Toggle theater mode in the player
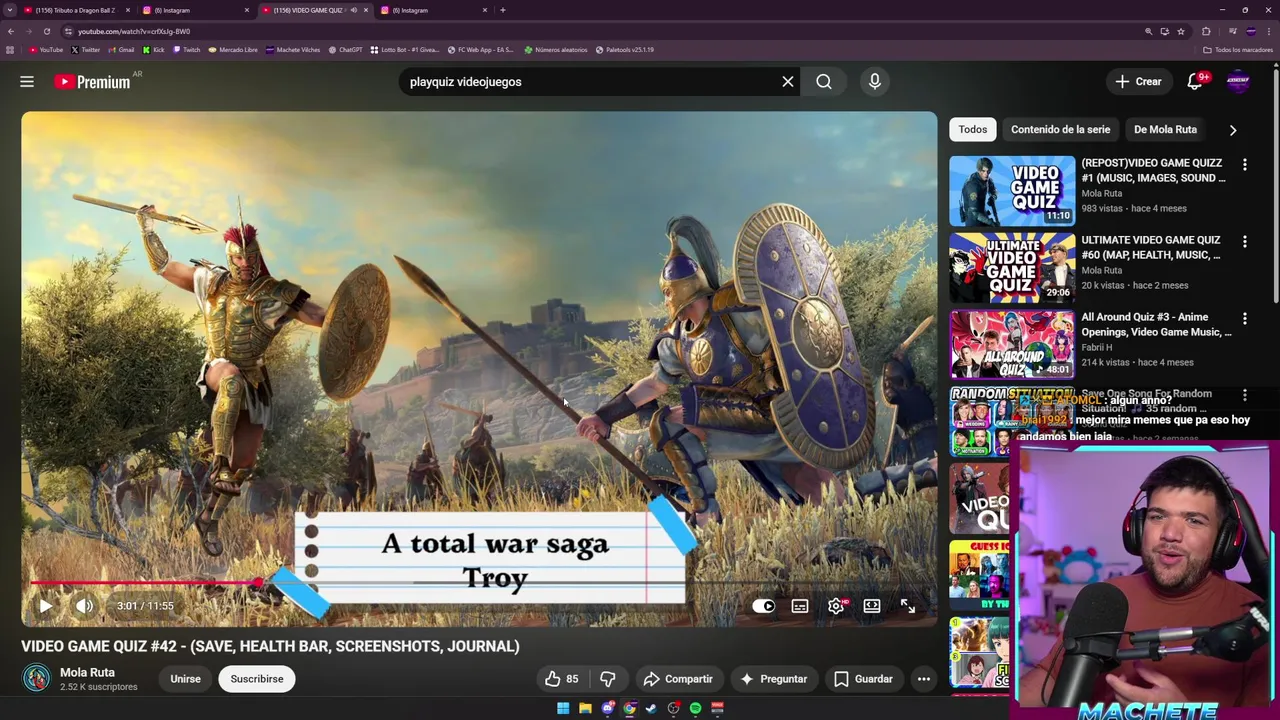This screenshot has width=1280, height=720. click(872, 606)
